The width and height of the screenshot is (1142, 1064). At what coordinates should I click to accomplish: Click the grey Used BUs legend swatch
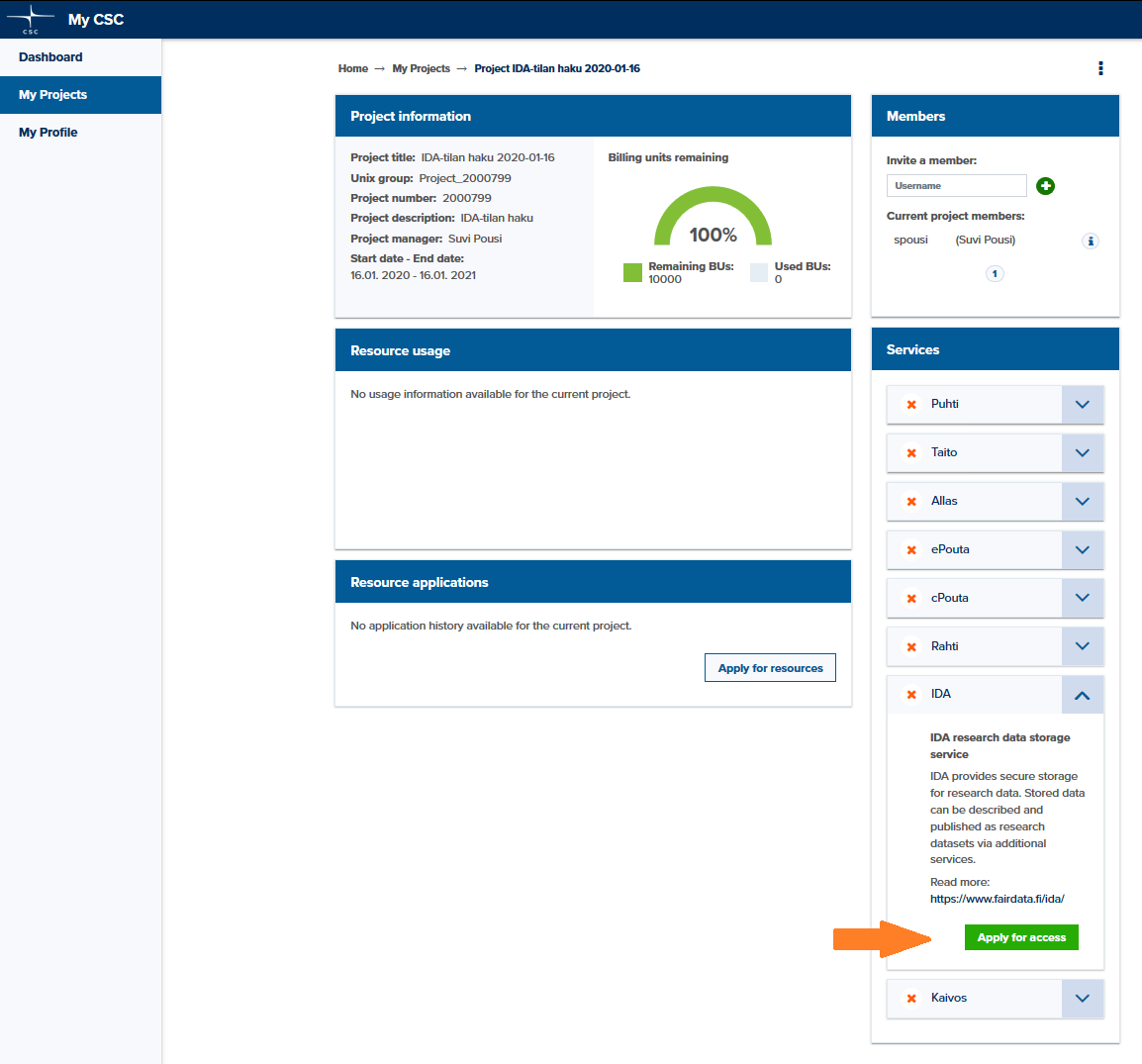point(759,272)
